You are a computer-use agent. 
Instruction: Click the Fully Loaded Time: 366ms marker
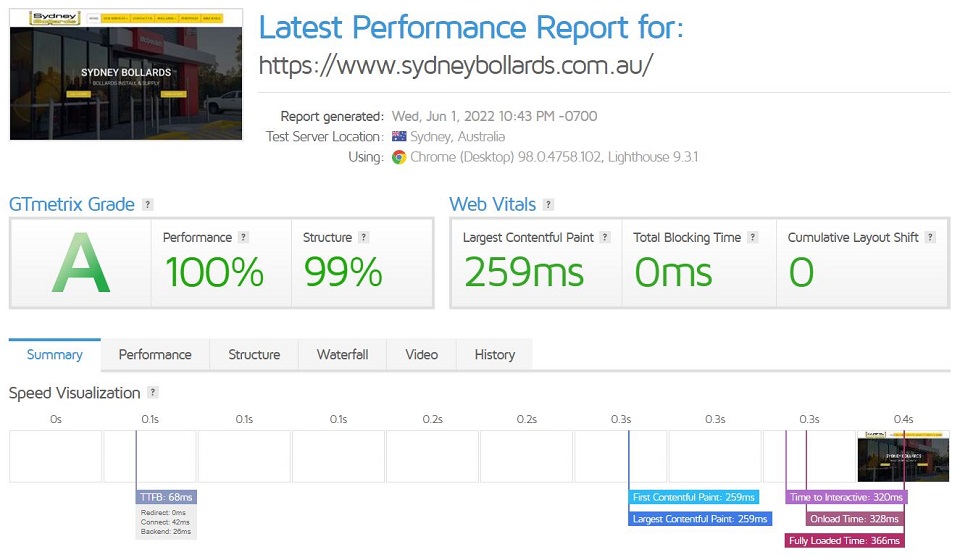[844, 540]
